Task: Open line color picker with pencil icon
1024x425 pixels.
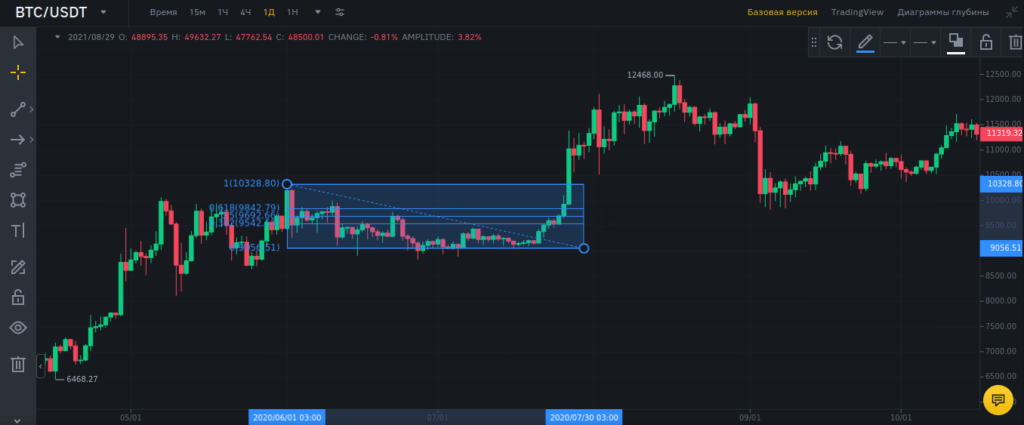Action: pos(865,42)
